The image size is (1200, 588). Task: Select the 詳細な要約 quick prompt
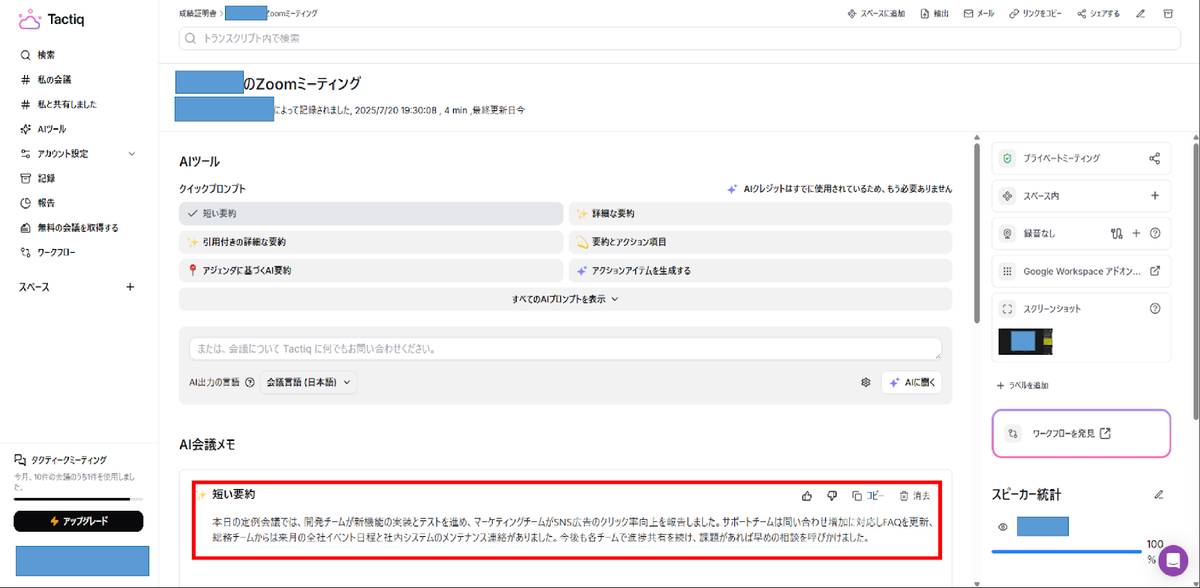pyautogui.click(x=760, y=213)
